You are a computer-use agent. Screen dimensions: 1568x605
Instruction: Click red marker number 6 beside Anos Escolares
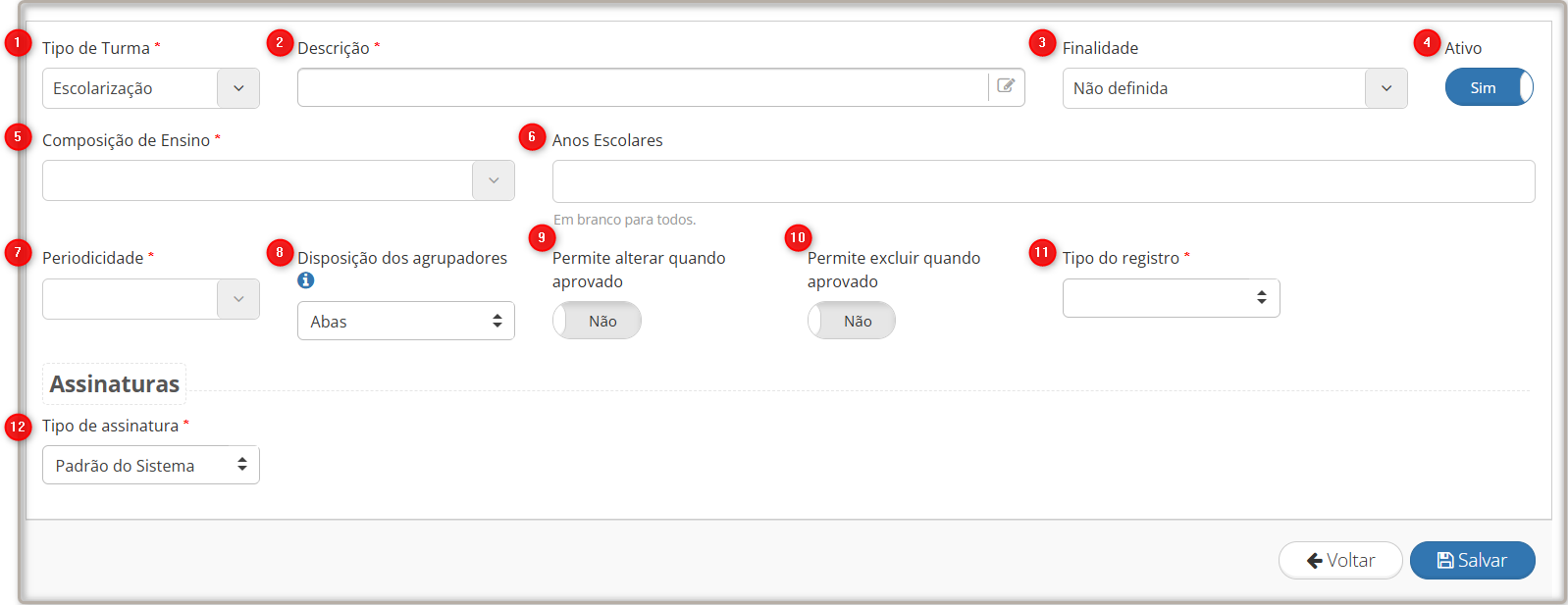pyautogui.click(x=532, y=136)
